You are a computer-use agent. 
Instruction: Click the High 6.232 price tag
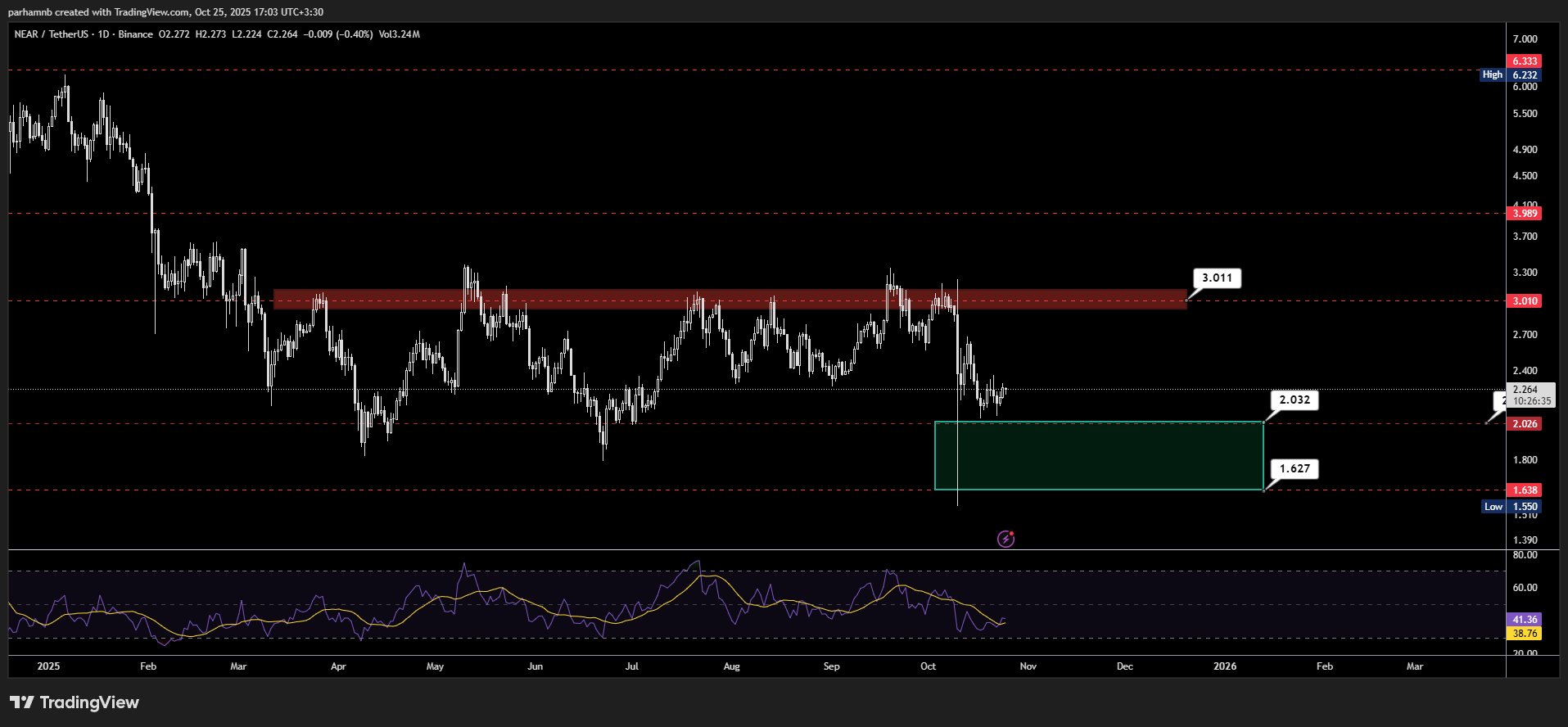click(1511, 75)
